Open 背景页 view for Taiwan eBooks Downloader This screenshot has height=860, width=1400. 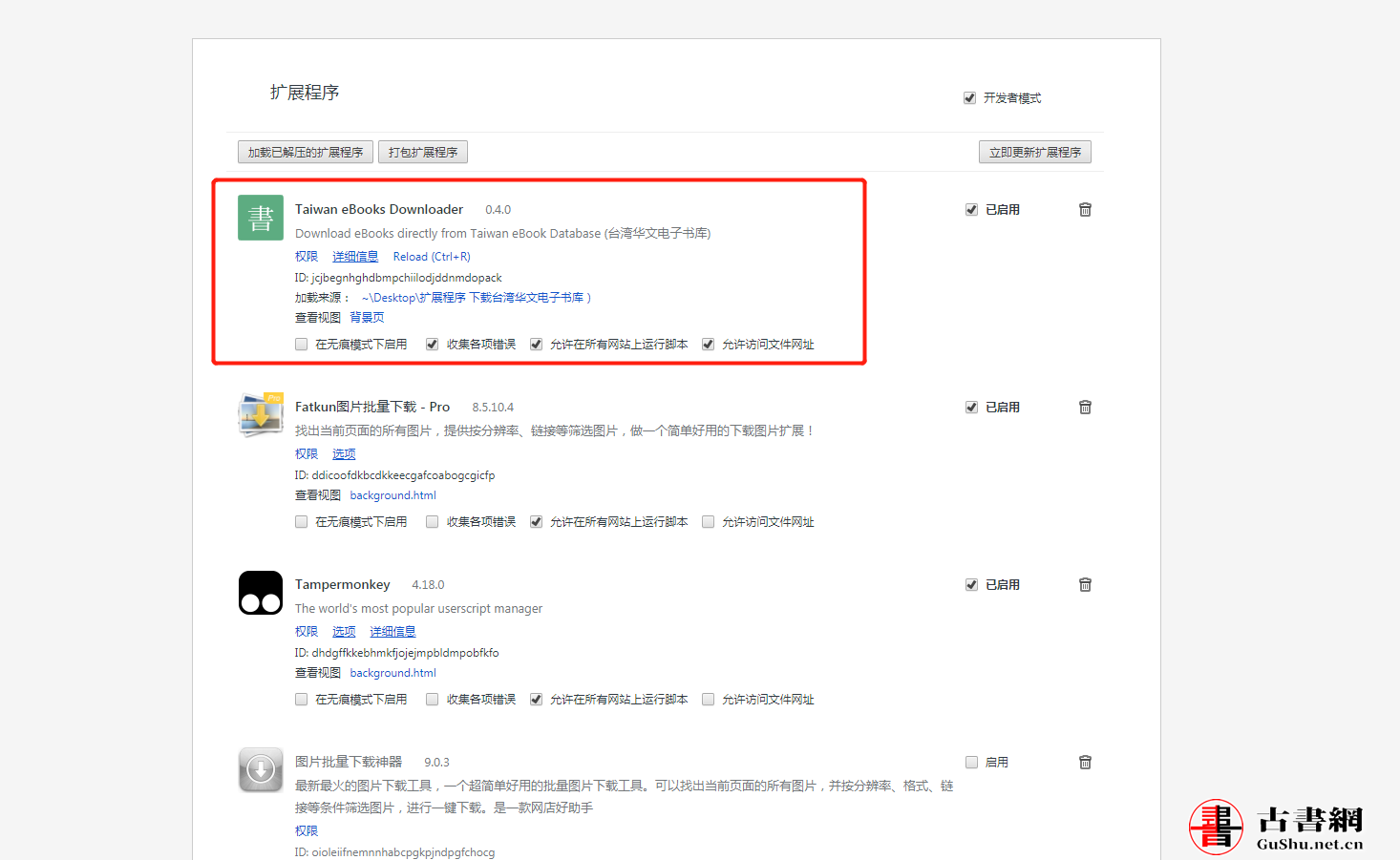pos(367,318)
